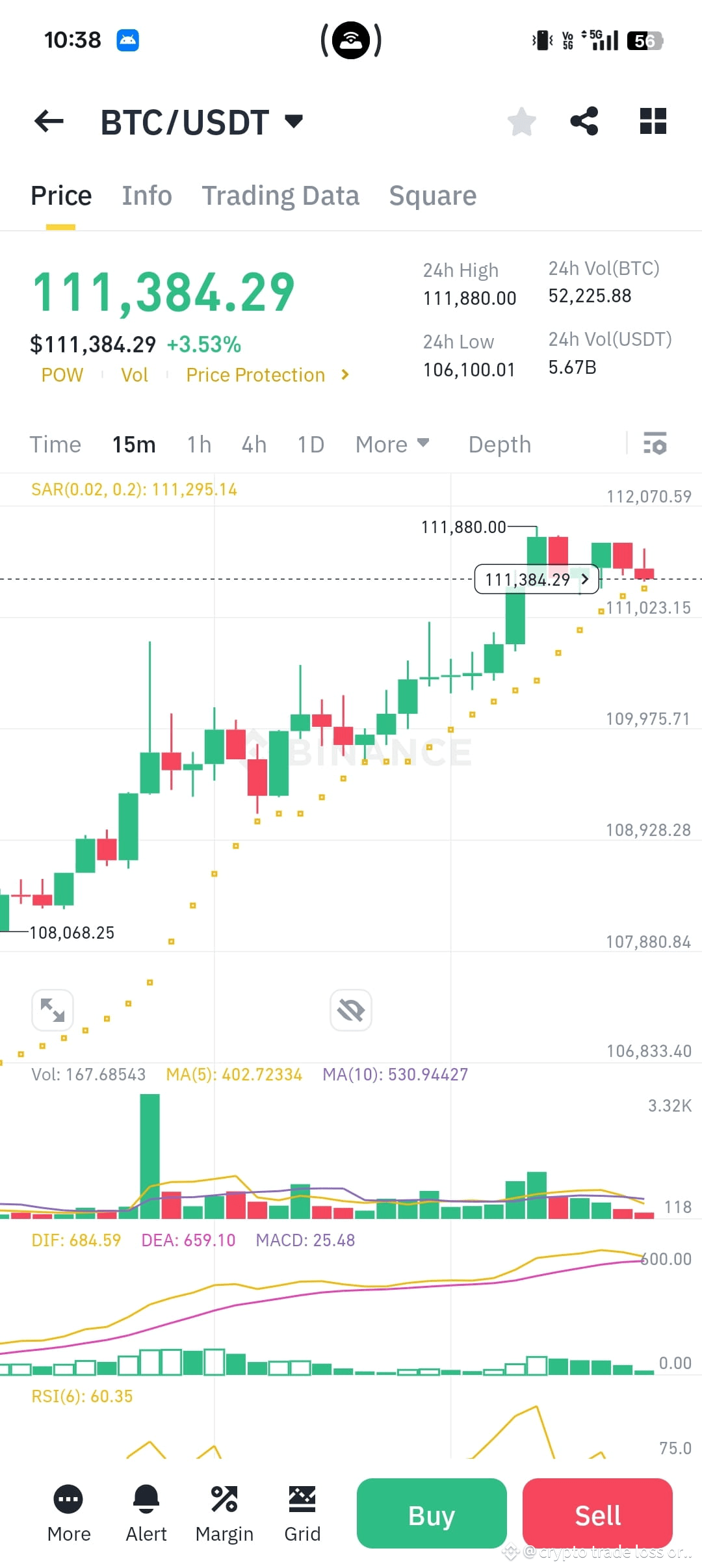Image resolution: width=702 pixels, height=1568 pixels.
Task: Tap the back arrow icon
Action: pos(49,121)
